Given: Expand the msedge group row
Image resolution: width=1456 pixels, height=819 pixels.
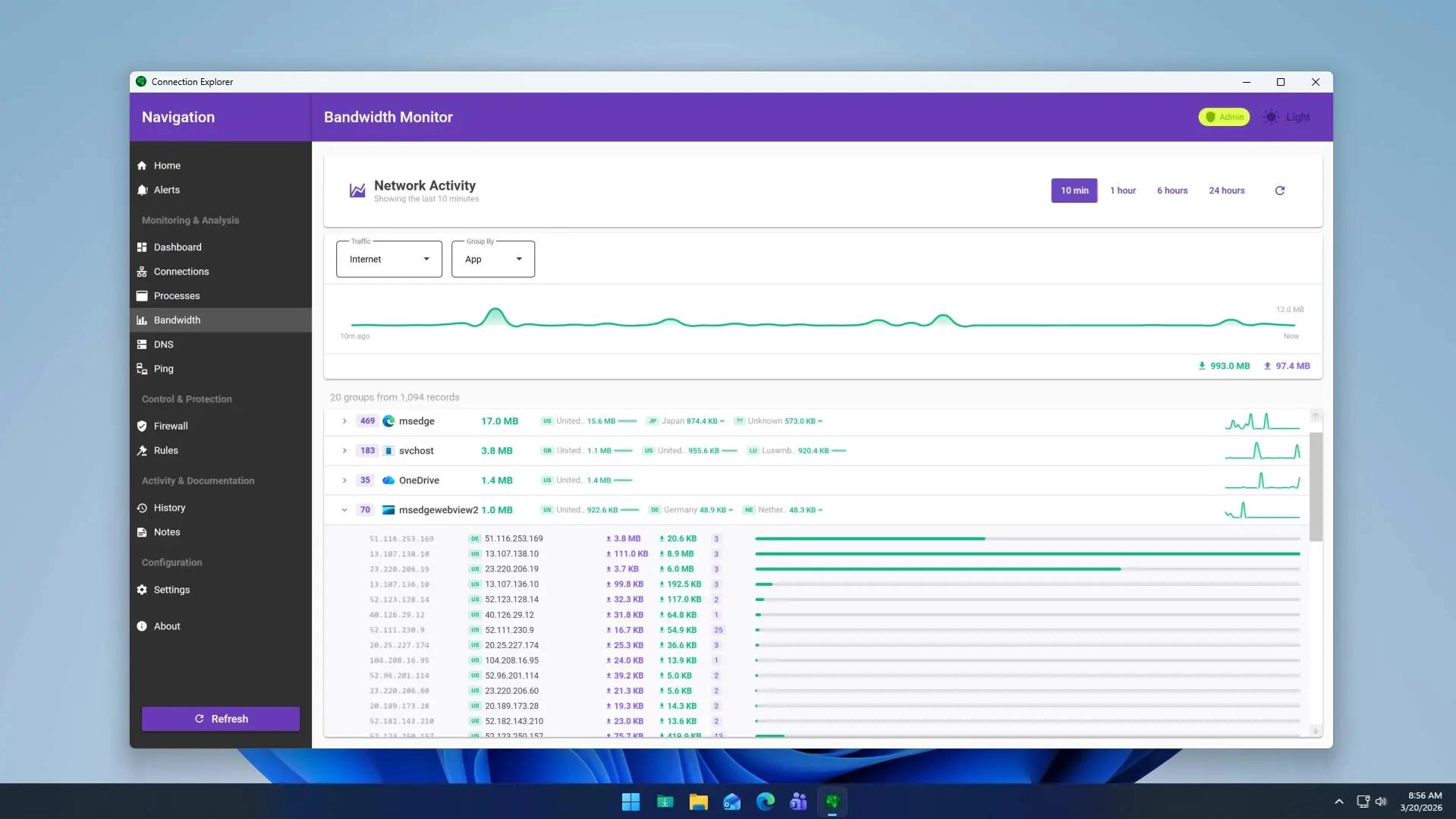Looking at the screenshot, I should (344, 421).
